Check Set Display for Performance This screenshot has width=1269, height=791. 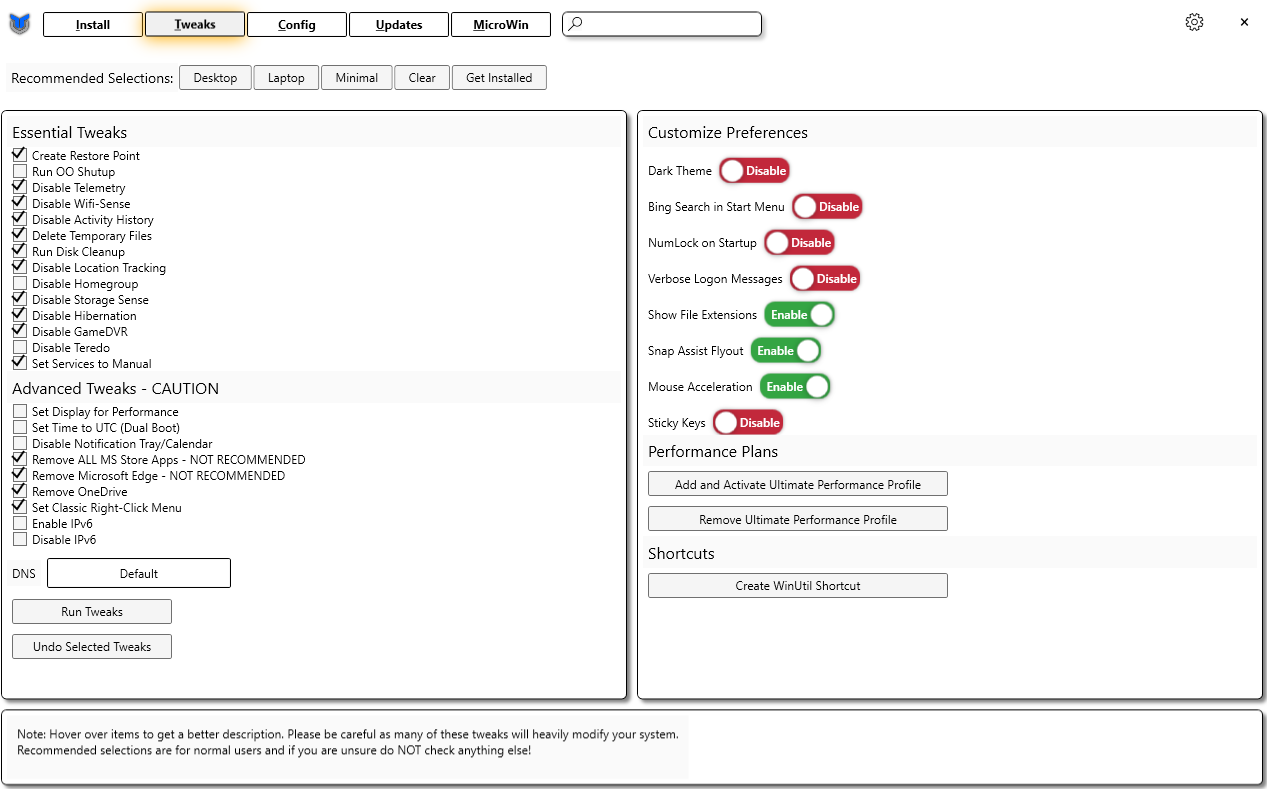[x=20, y=411]
